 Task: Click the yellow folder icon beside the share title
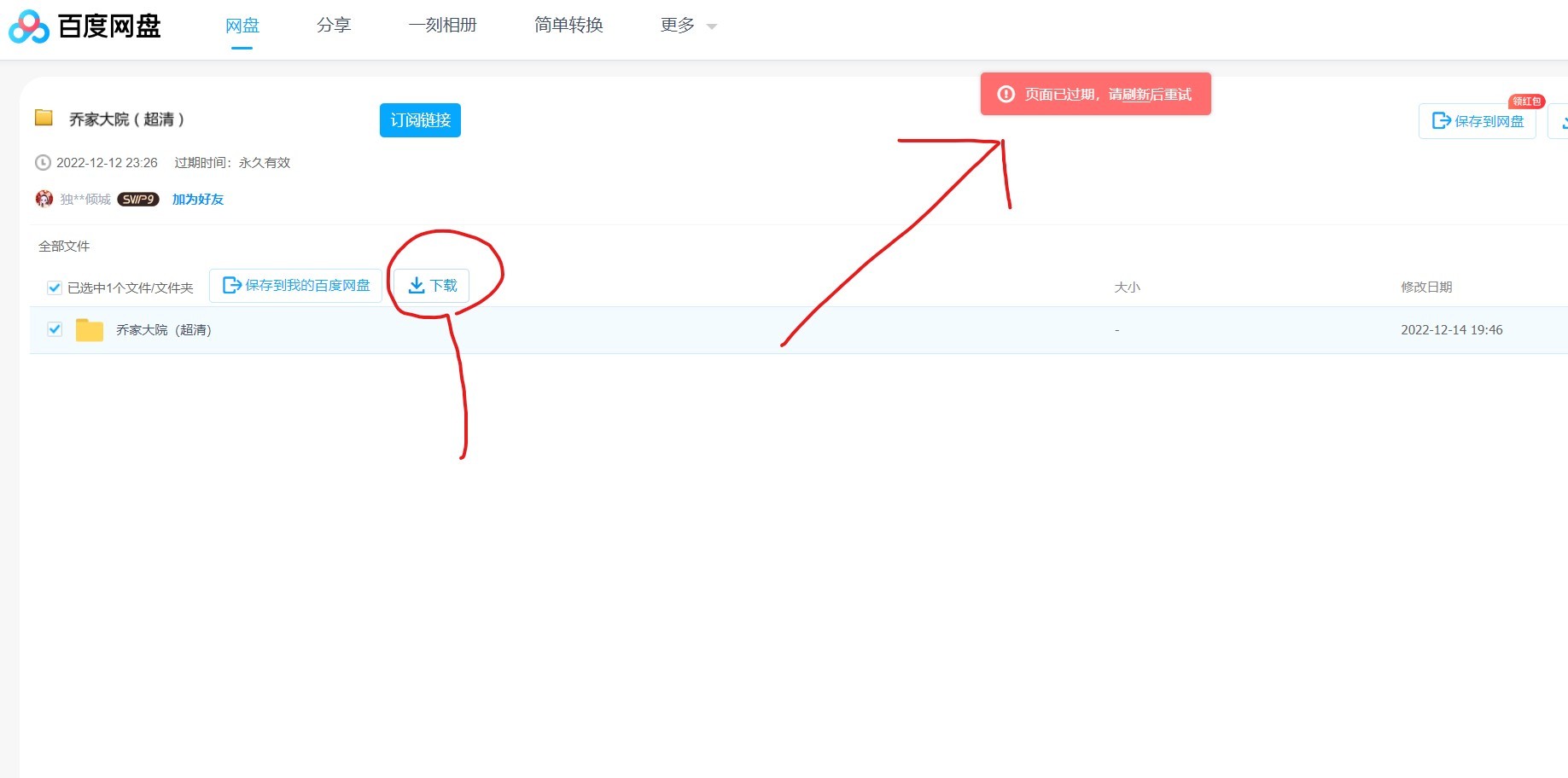tap(44, 118)
